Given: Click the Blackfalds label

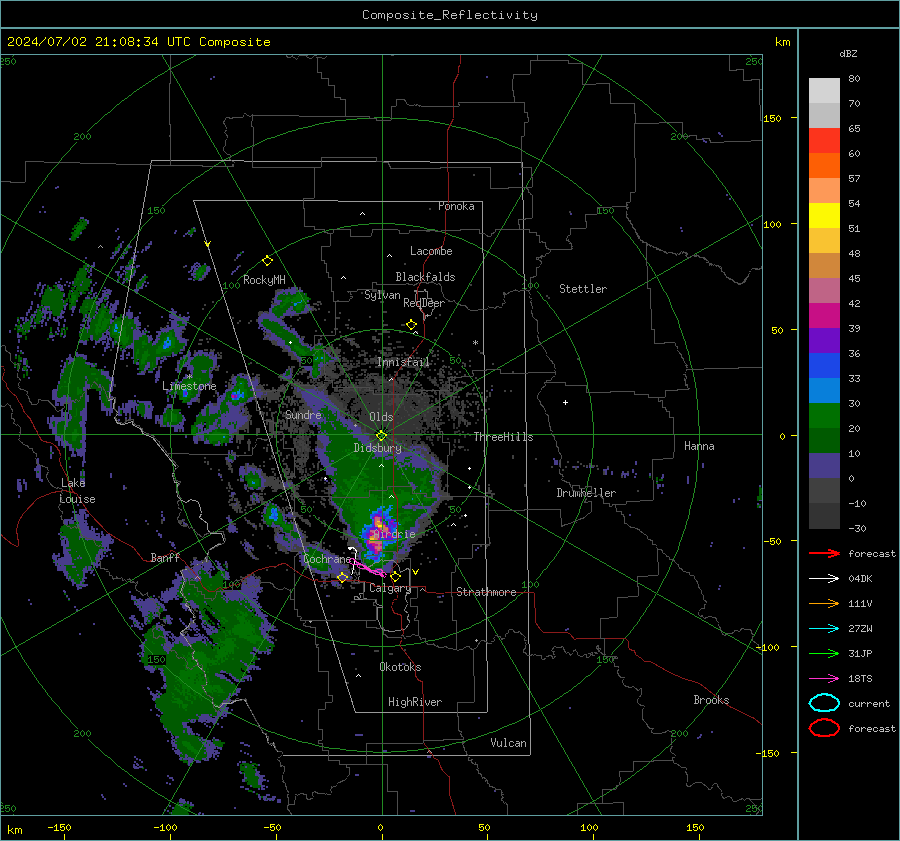Looking at the screenshot, I should pyautogui.click(x=425, y=277).
